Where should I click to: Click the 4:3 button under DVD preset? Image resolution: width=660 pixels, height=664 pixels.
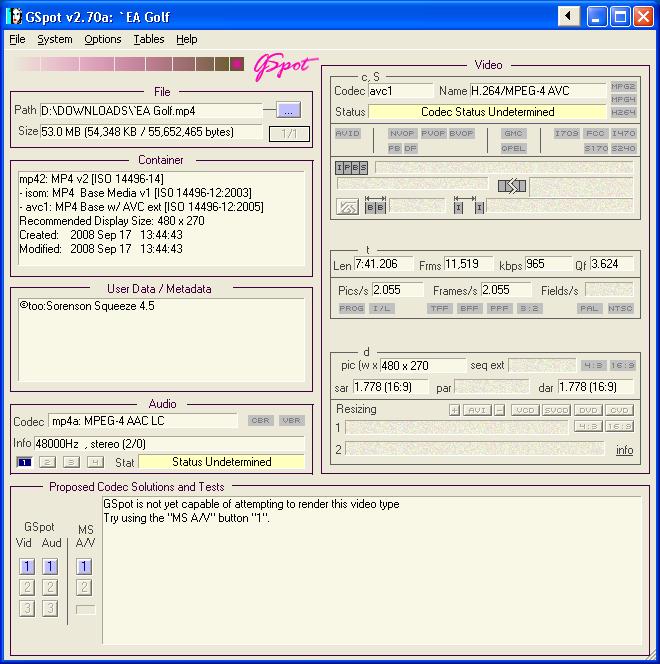click(x=588, y=426)
